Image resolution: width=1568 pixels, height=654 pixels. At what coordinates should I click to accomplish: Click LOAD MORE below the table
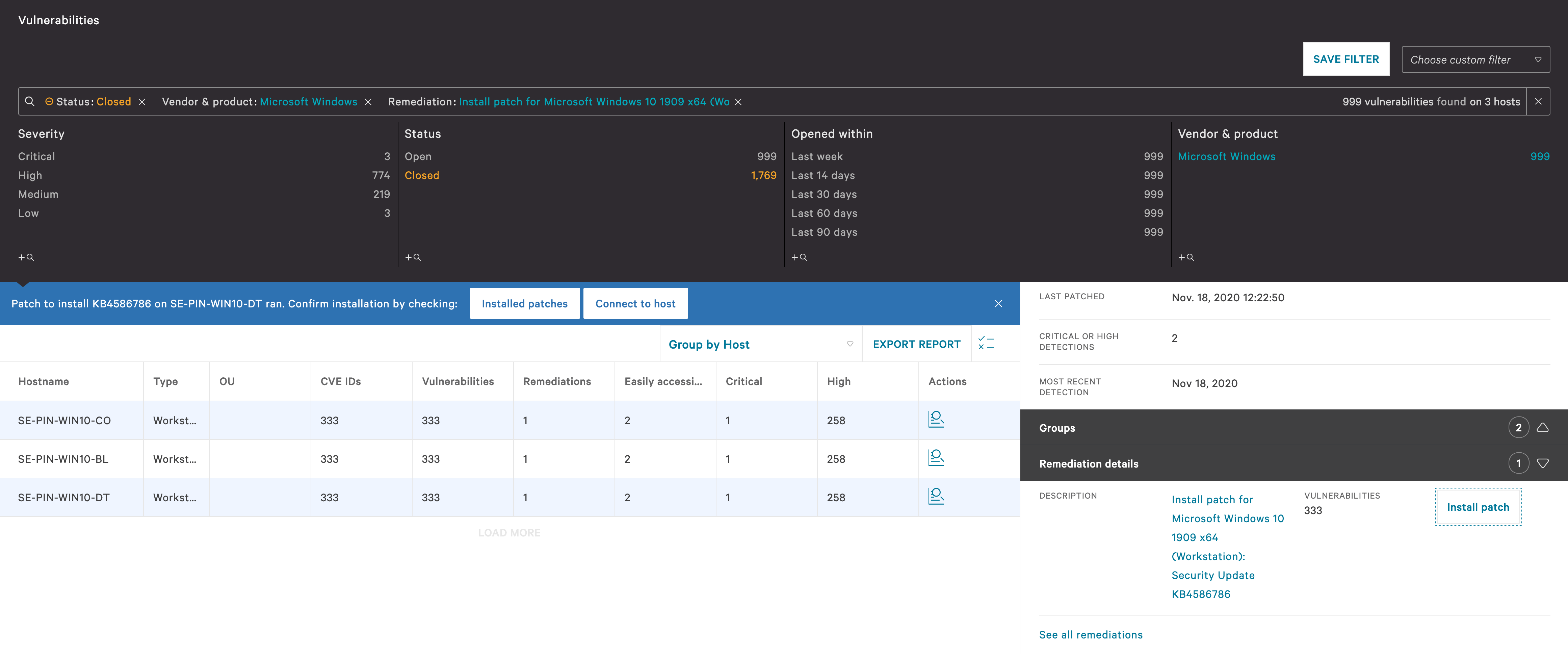point(509,533)
